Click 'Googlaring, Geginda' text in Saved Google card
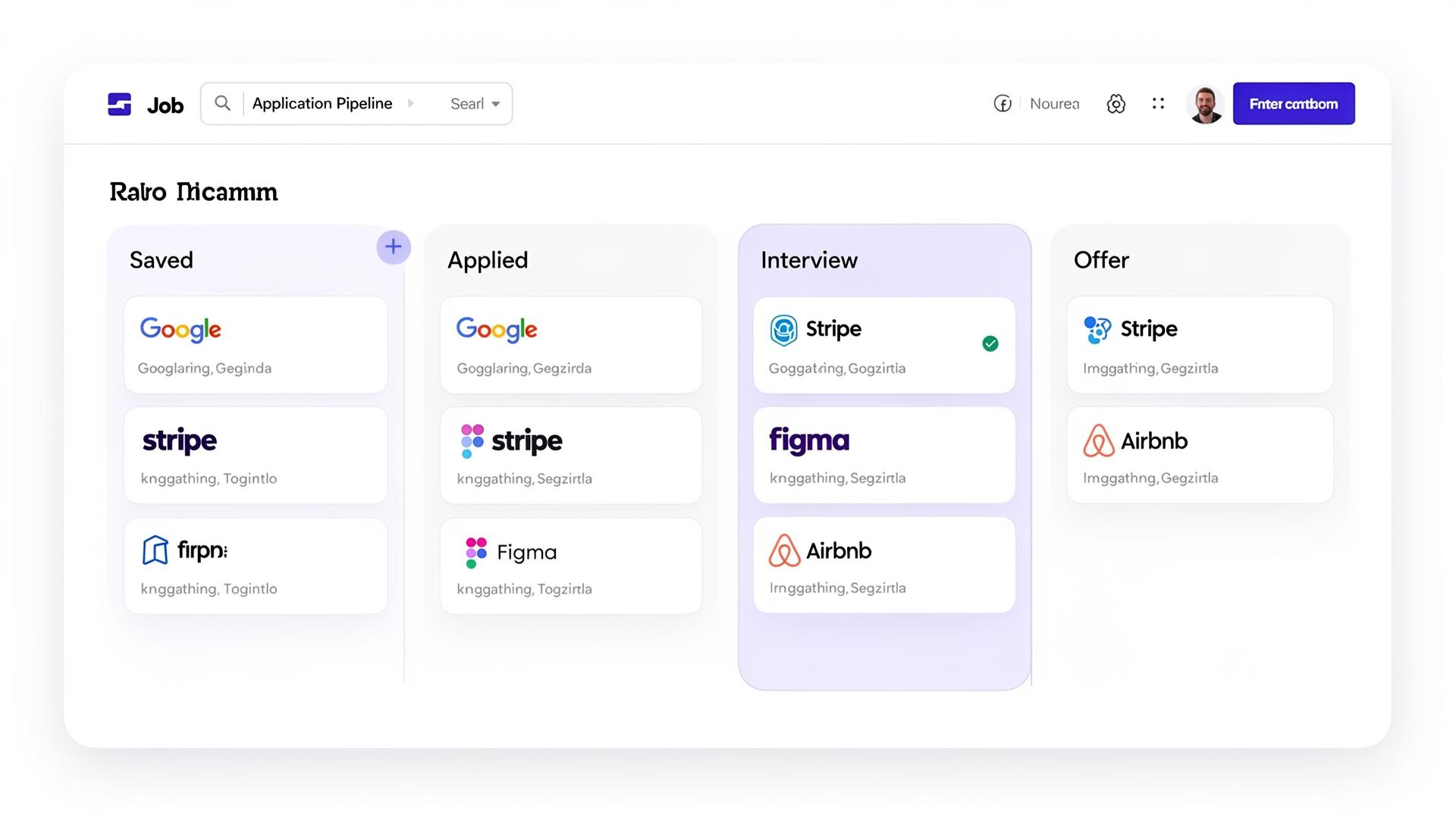The height and width of the screenshot is (819, 1456). tap(205, 369)
